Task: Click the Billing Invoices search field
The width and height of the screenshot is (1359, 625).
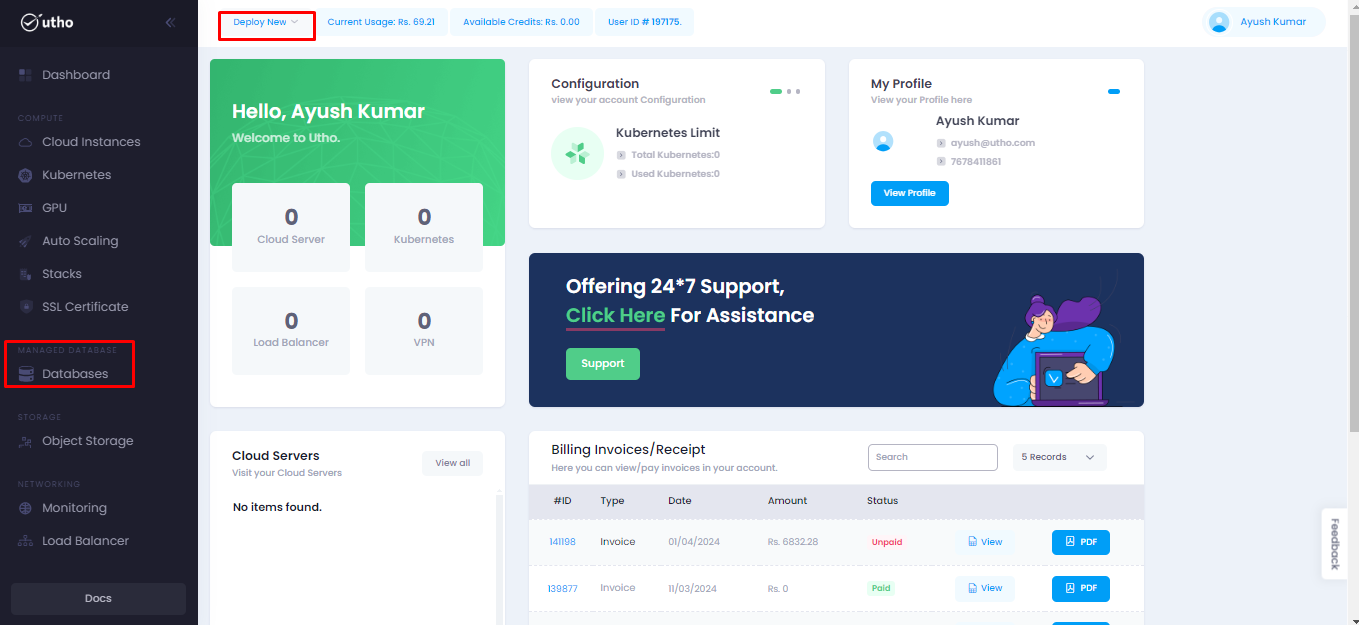Action: click(933, 457)
